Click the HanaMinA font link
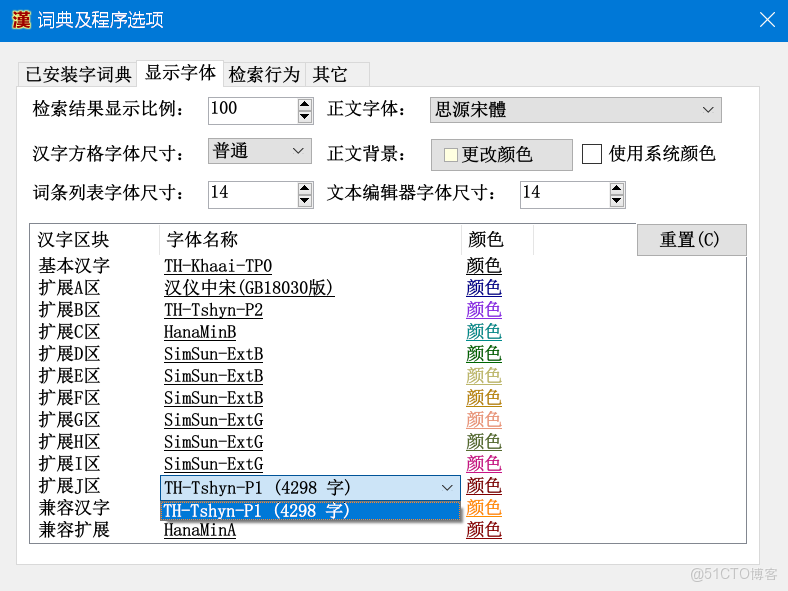 pyautogui.click(x=200, y=530)
